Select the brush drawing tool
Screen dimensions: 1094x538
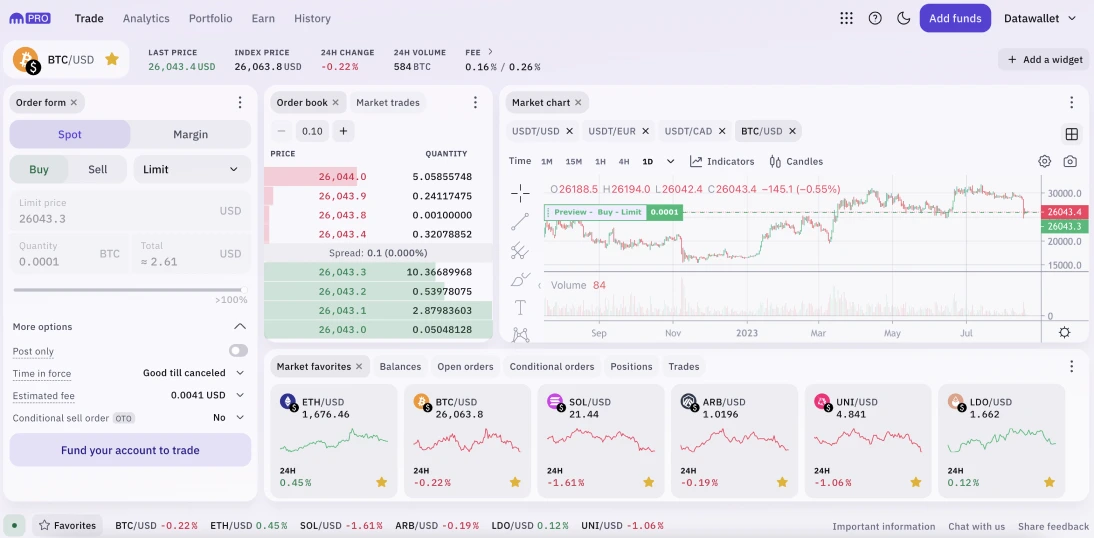[520, 279]
